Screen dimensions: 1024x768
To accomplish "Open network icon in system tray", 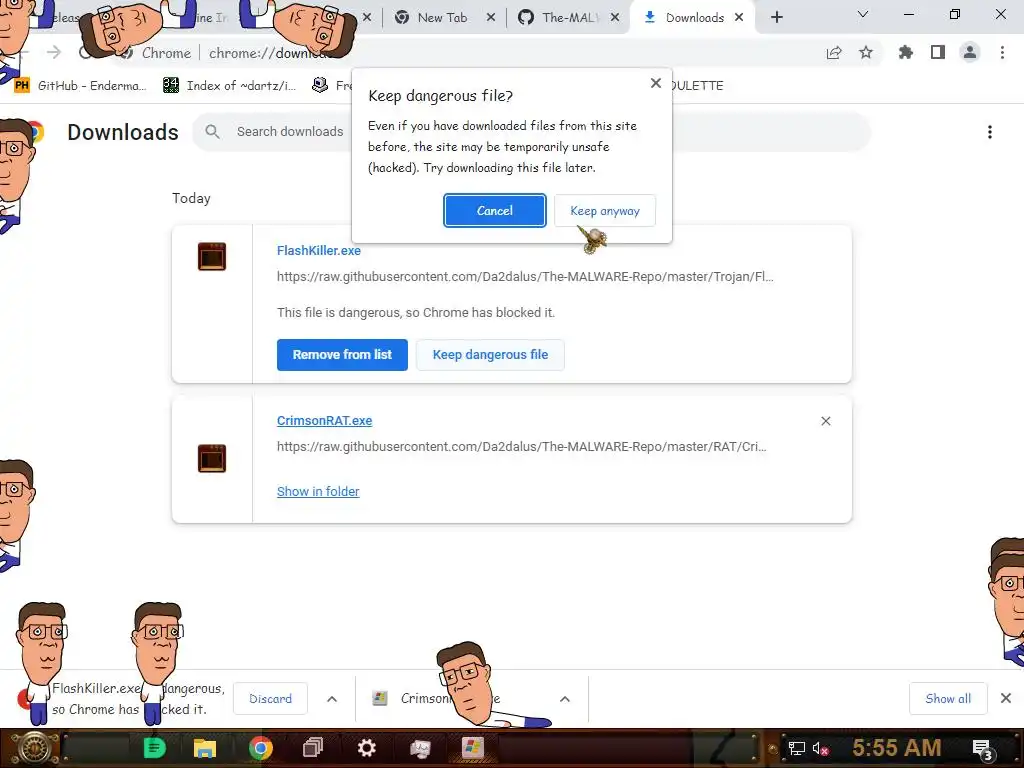I will [x=796, y=748].
